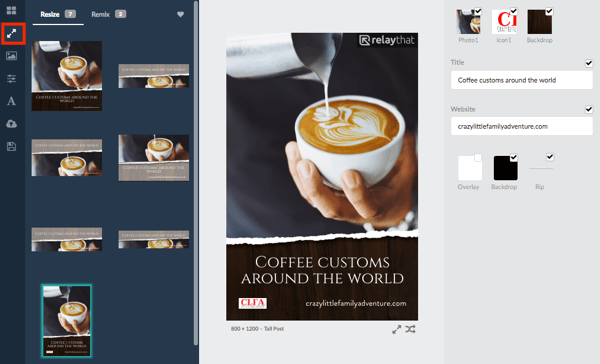Select the wood Backdrop thumbnail
The width and height of the screenshot is (600, 364).
540,22
